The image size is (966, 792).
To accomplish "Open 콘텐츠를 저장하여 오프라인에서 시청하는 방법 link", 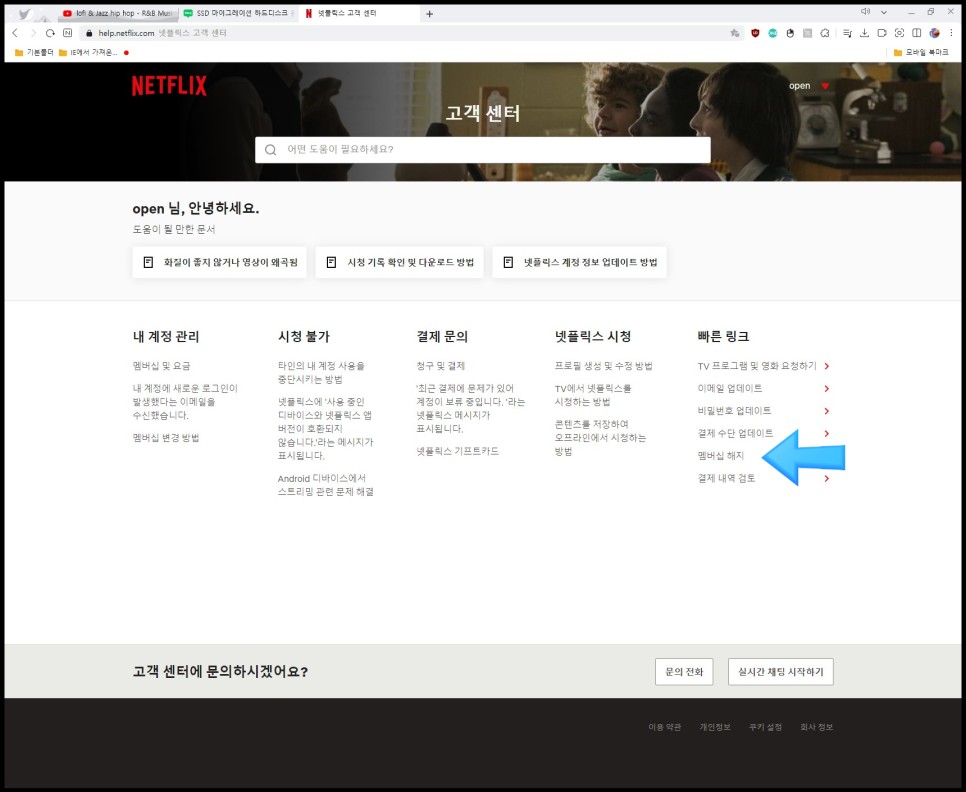I will pos(600,438).
